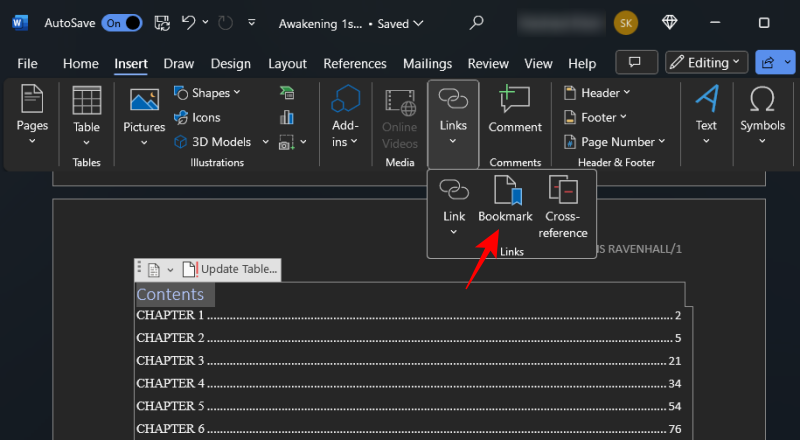Screen dimensions: 800x440
Task: Click the CHAPTER 3 contents entry
Action: tap(170, 360)
